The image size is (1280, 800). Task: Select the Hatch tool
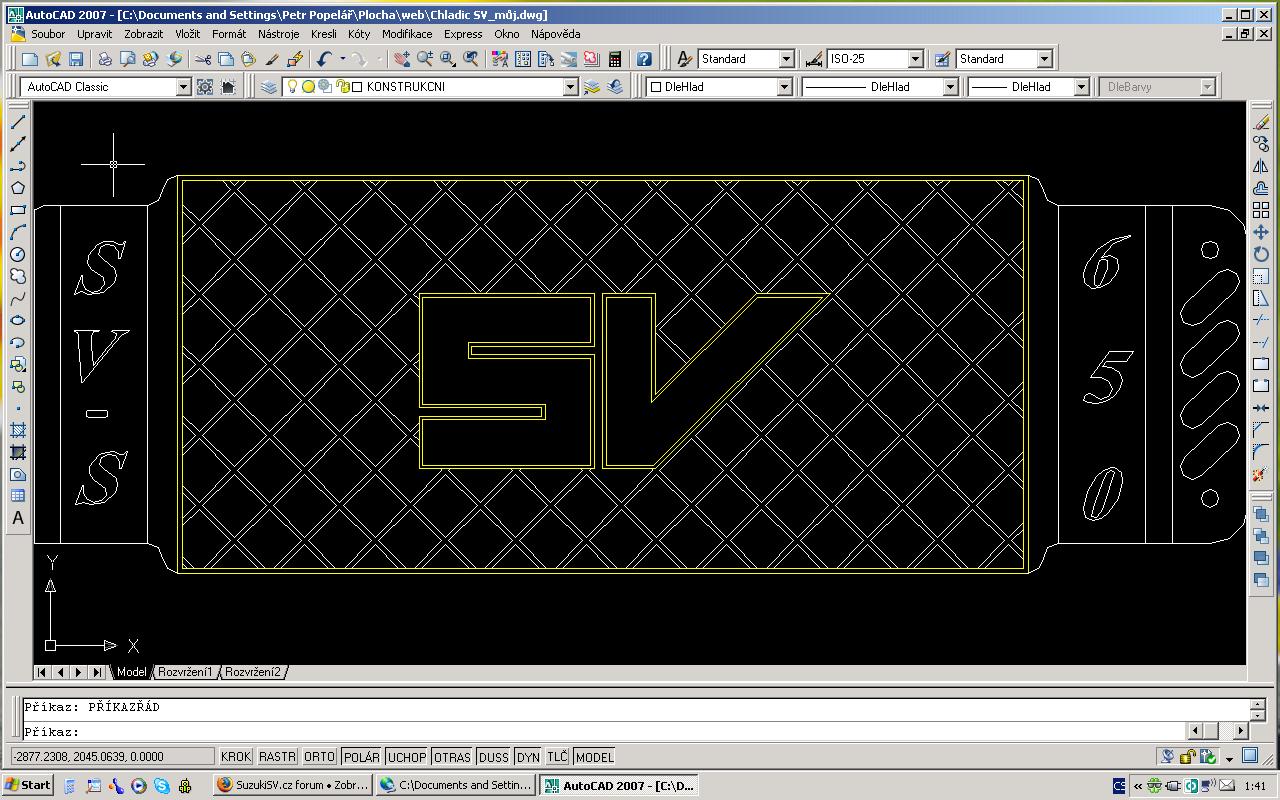(18, 430)
